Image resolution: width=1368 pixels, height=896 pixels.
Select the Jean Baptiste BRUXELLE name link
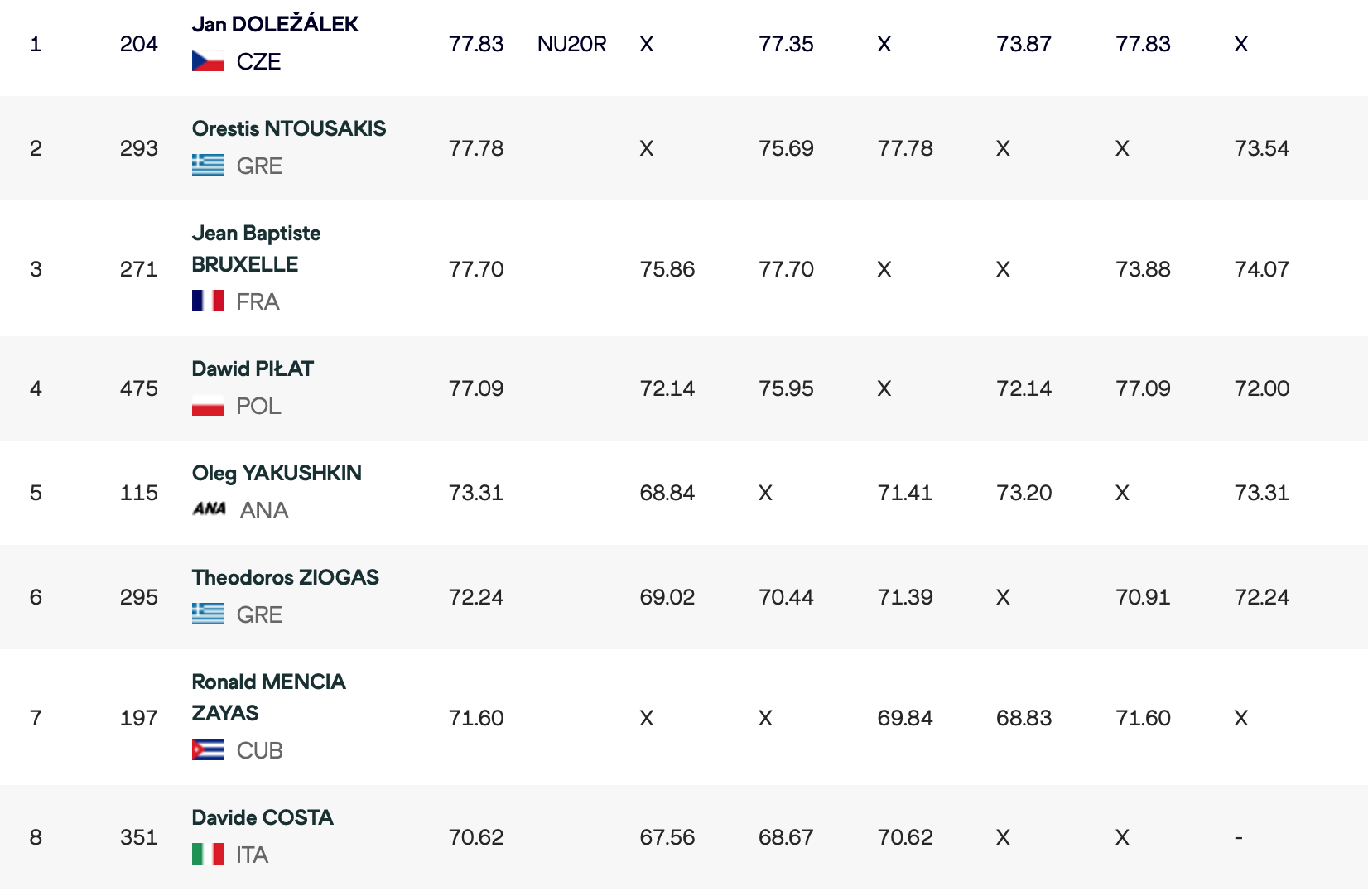click(256, 248)
